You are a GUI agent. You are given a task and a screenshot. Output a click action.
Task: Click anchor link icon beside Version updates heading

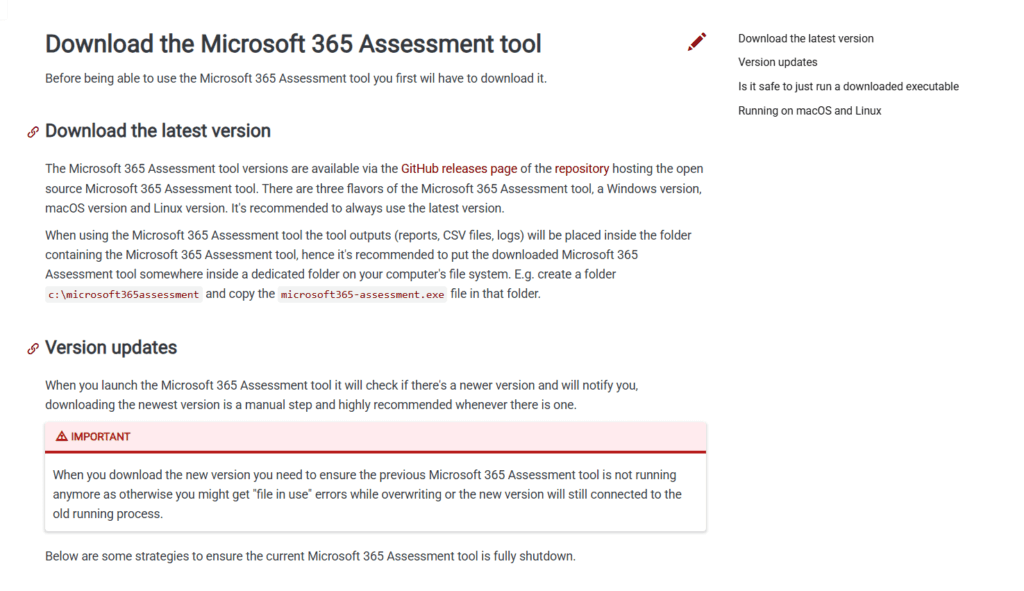33,349
